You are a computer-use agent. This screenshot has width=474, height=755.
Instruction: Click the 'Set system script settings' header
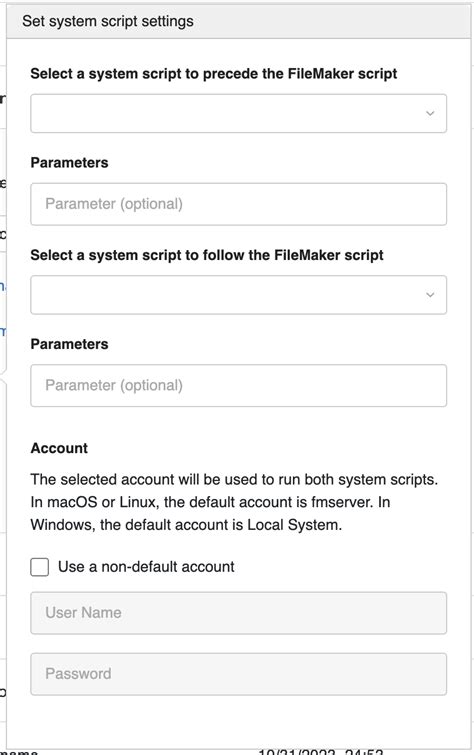click(x=108, y=21)
